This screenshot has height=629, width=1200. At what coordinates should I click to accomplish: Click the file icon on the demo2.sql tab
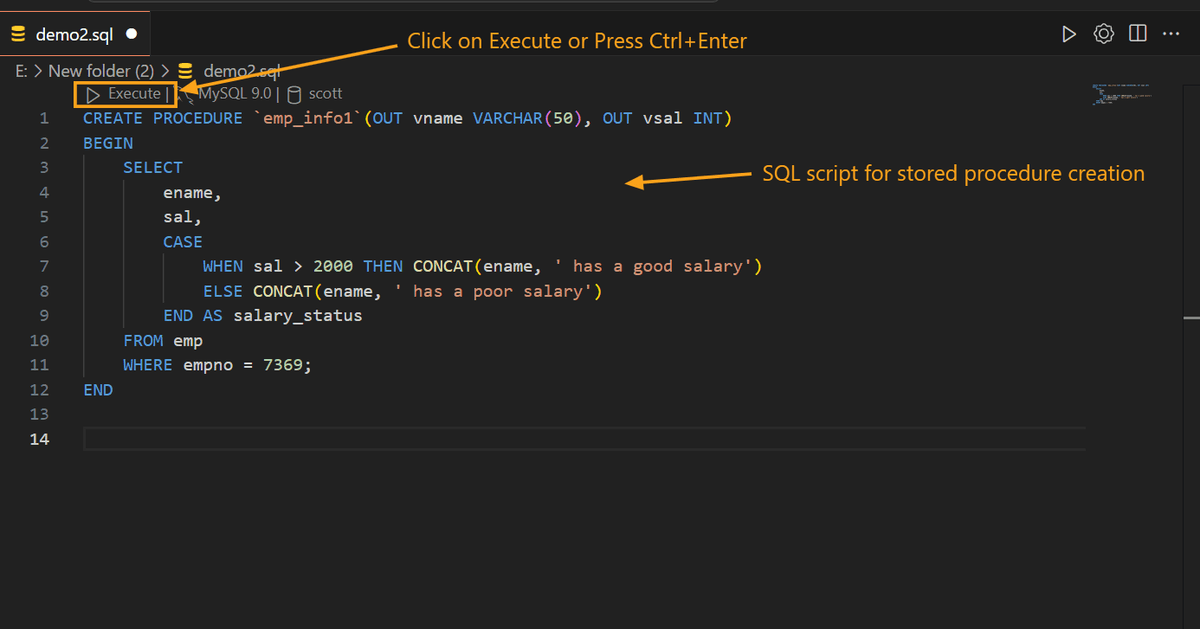pos(18,32)
